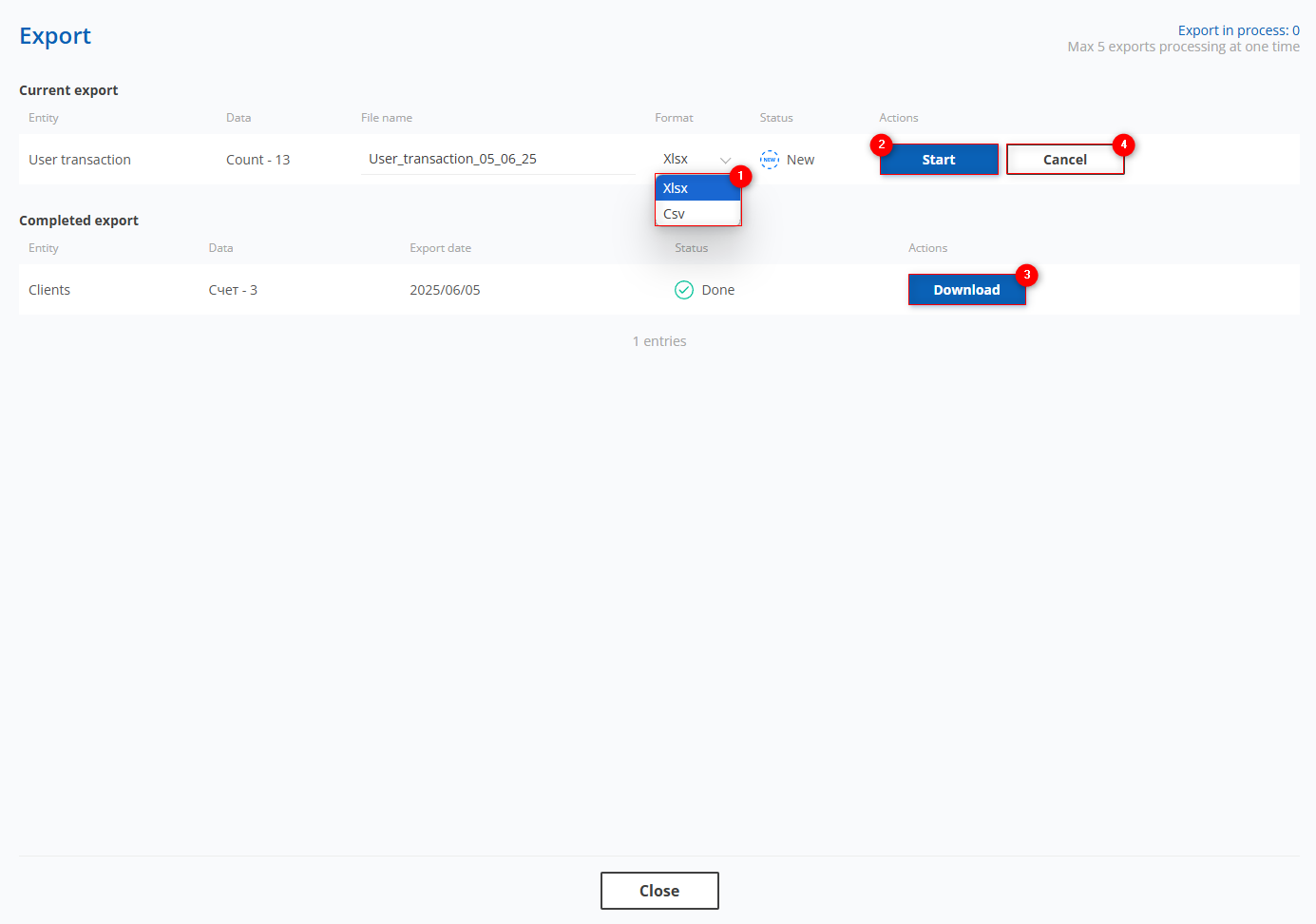Click 'Done' status text
This screenshot has height=924, width=1316.
(718, 290)
